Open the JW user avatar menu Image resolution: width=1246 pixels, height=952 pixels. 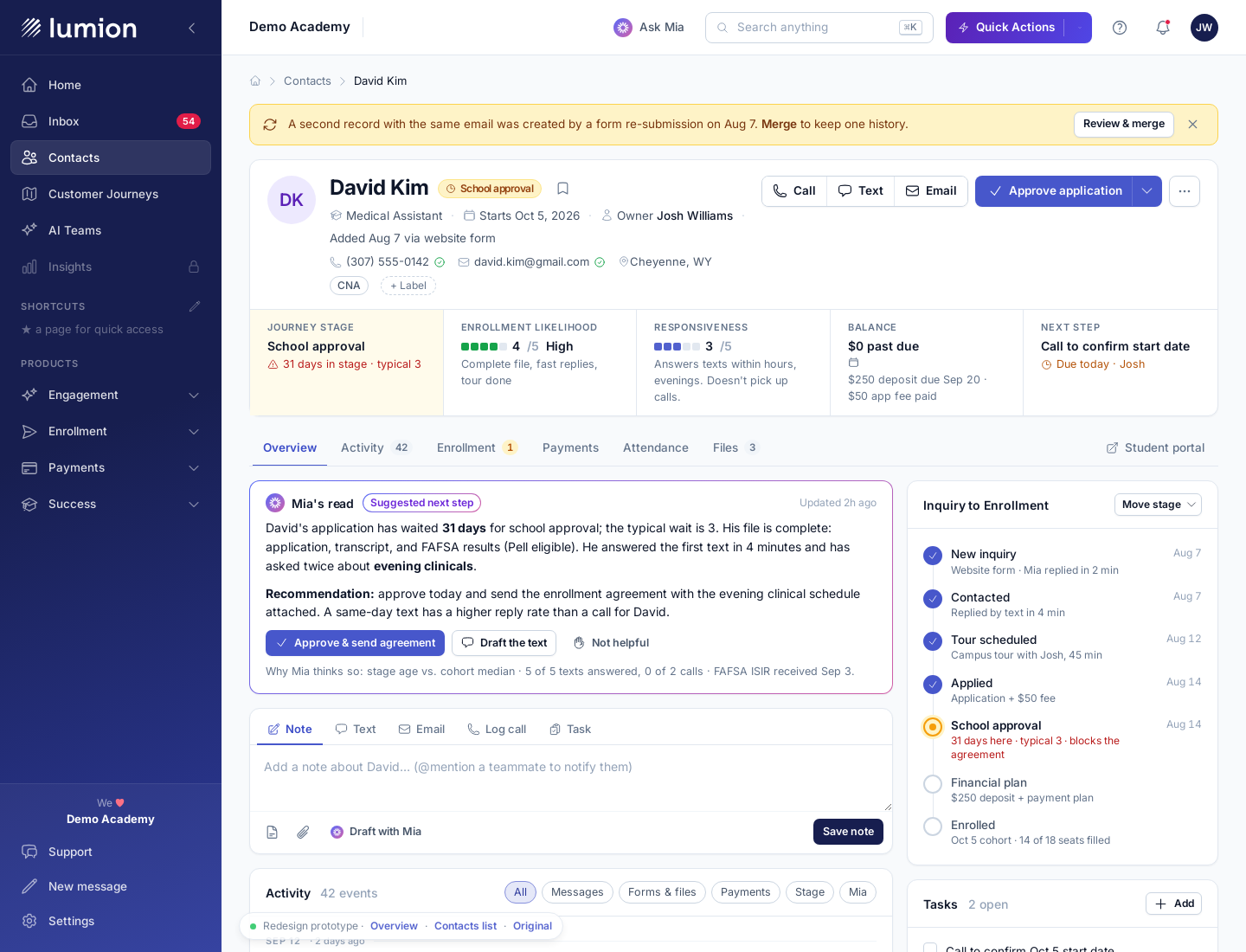[1204, 28]
